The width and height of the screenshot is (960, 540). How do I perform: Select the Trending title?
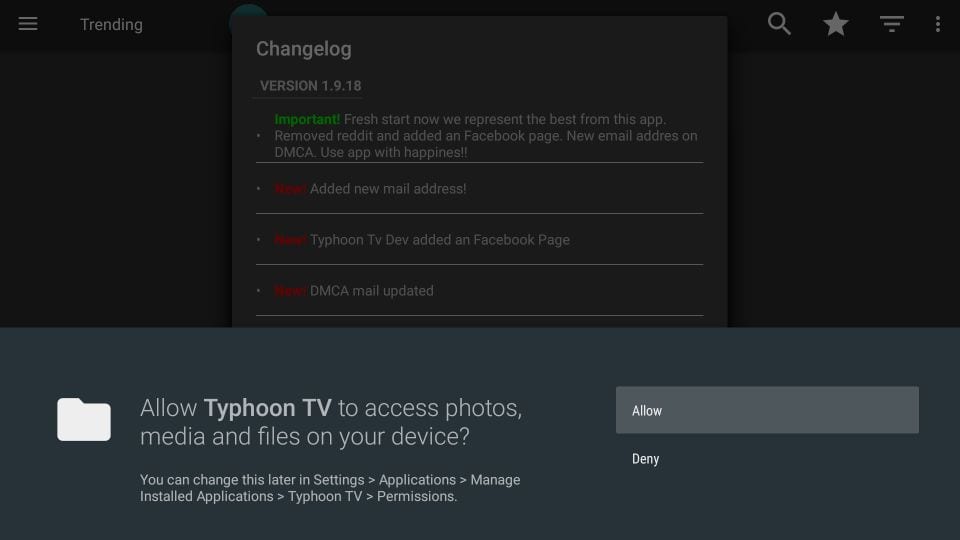pos(111,24)
